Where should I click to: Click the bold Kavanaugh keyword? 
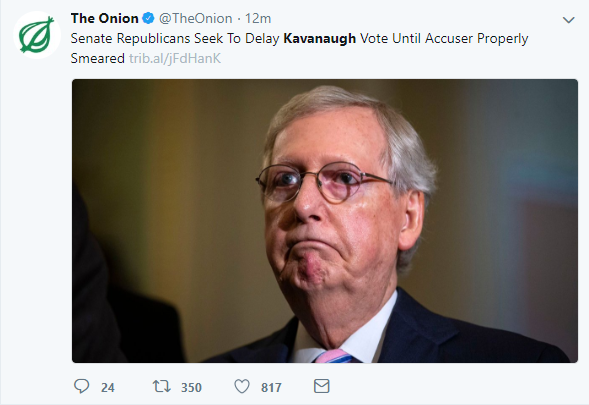pos(319,38)
